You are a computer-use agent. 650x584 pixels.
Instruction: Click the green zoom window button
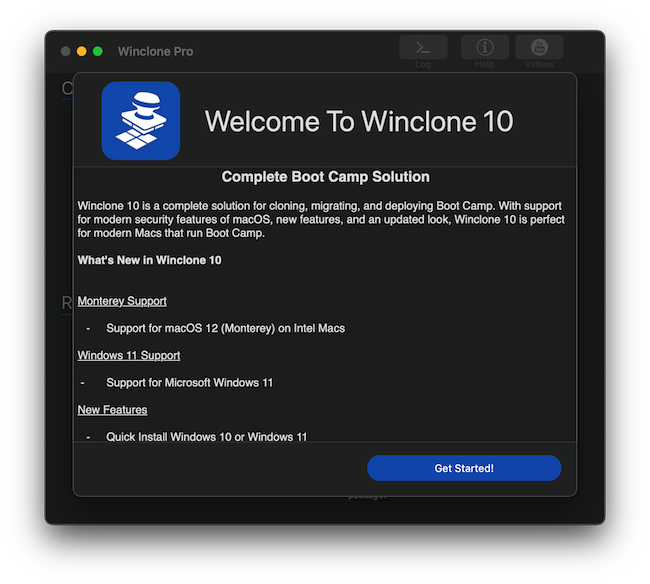pyautogui.click(x=98, y=51)
